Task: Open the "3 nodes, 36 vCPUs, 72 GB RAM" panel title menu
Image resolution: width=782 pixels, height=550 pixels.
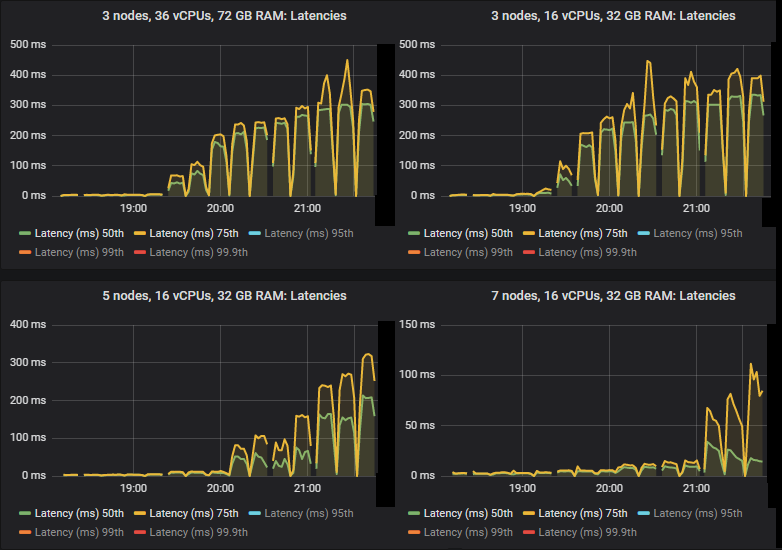Action: (195, 16)
